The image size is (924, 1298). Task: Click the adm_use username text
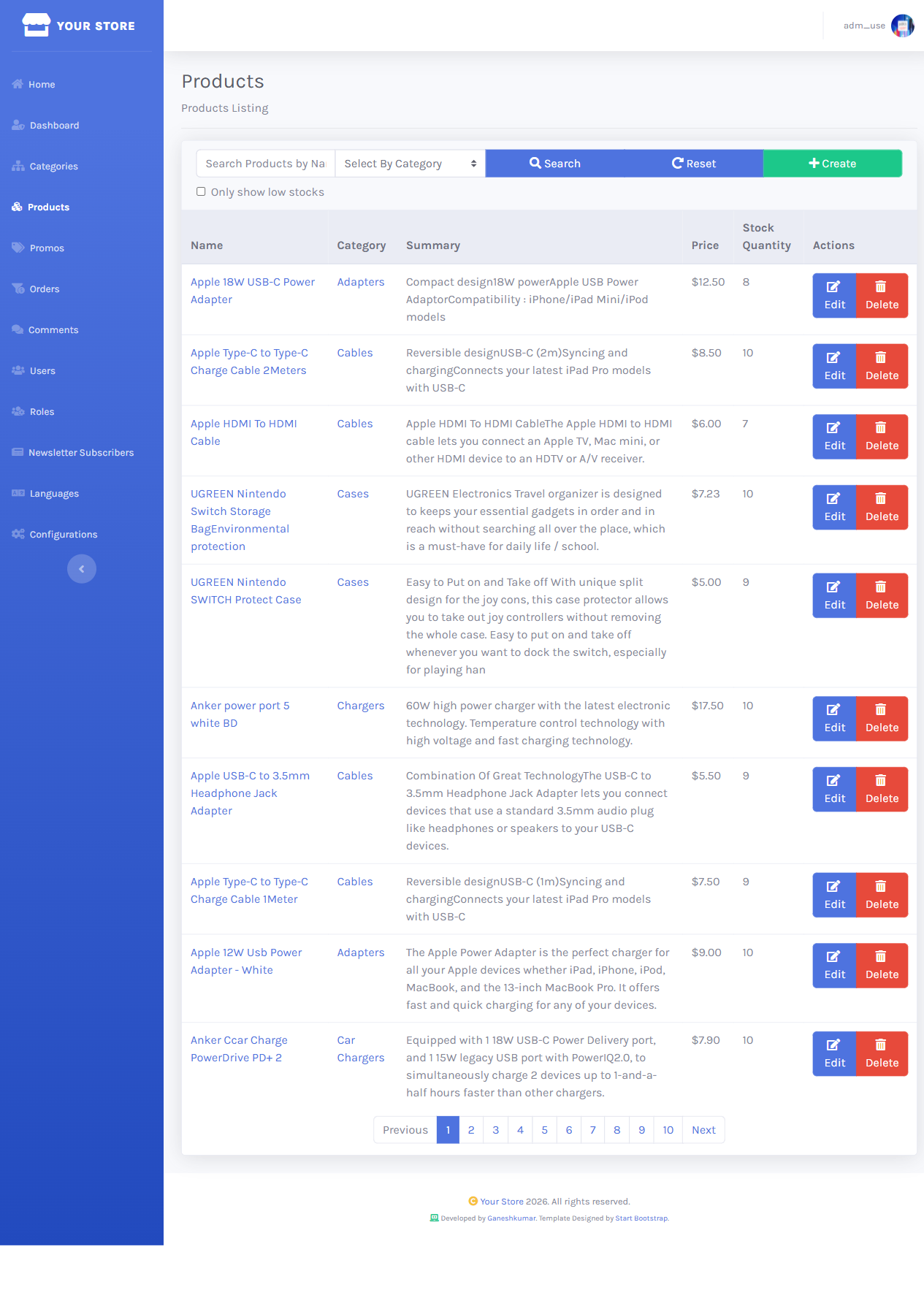[864, 26]
